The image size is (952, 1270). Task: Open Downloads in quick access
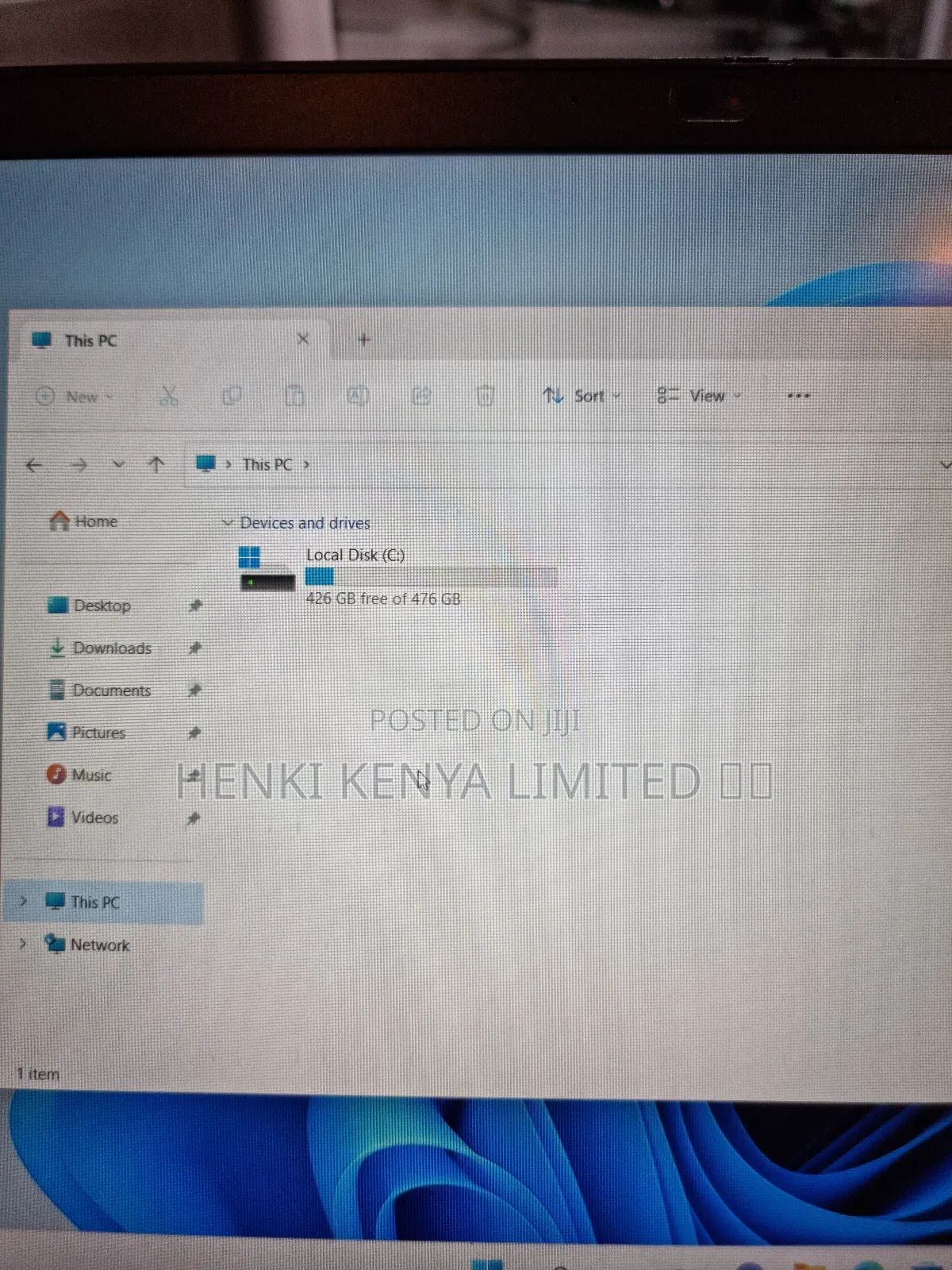click(x=100, y=648)
